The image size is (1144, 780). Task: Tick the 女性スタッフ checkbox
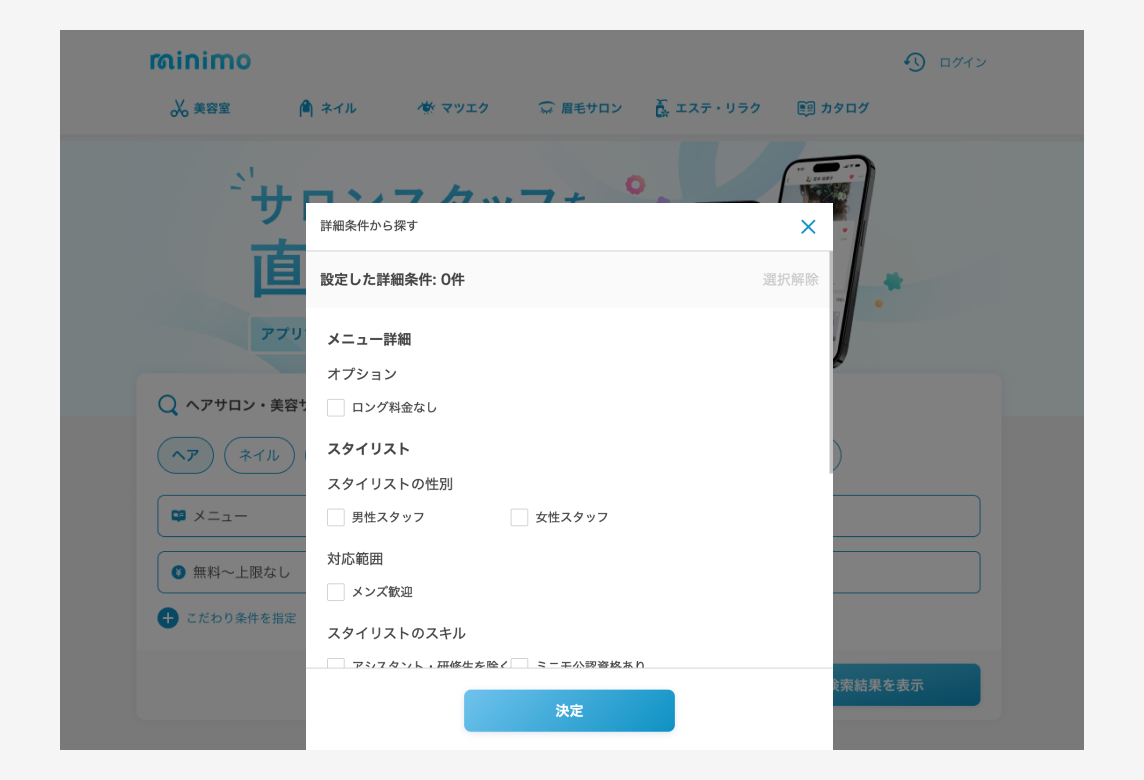point(519,517)
